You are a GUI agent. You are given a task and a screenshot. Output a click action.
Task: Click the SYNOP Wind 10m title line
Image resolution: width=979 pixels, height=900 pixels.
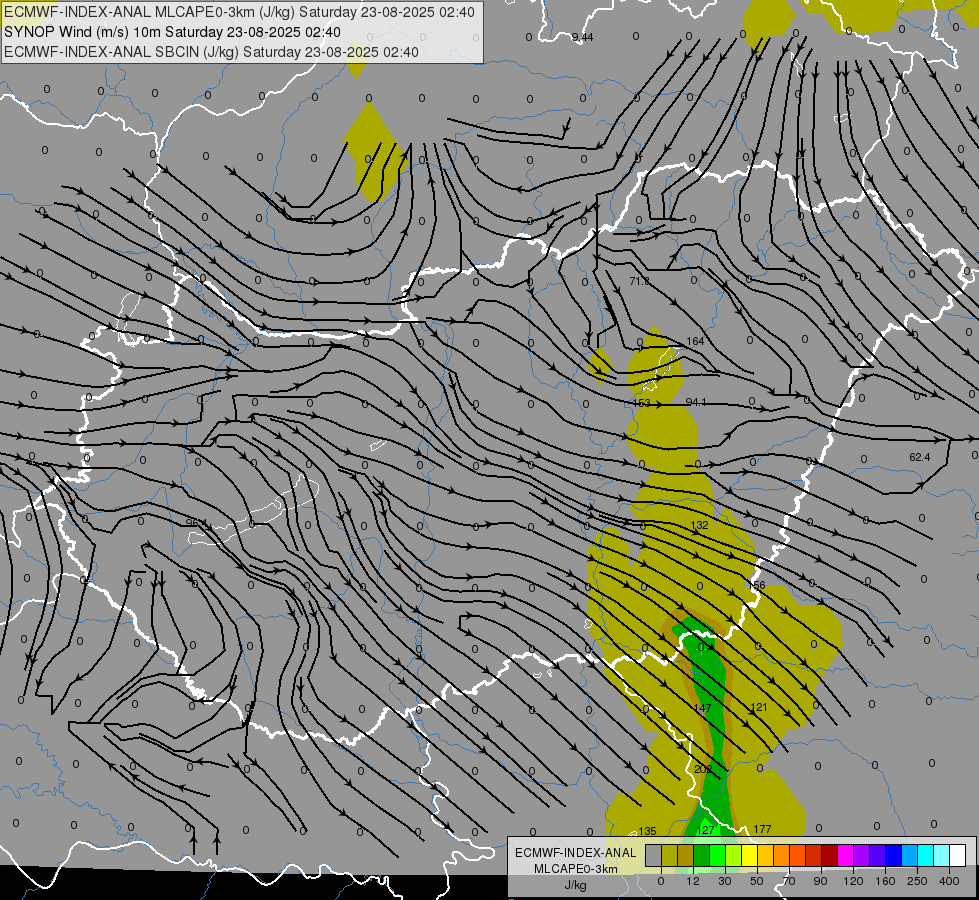click(172, 32)
